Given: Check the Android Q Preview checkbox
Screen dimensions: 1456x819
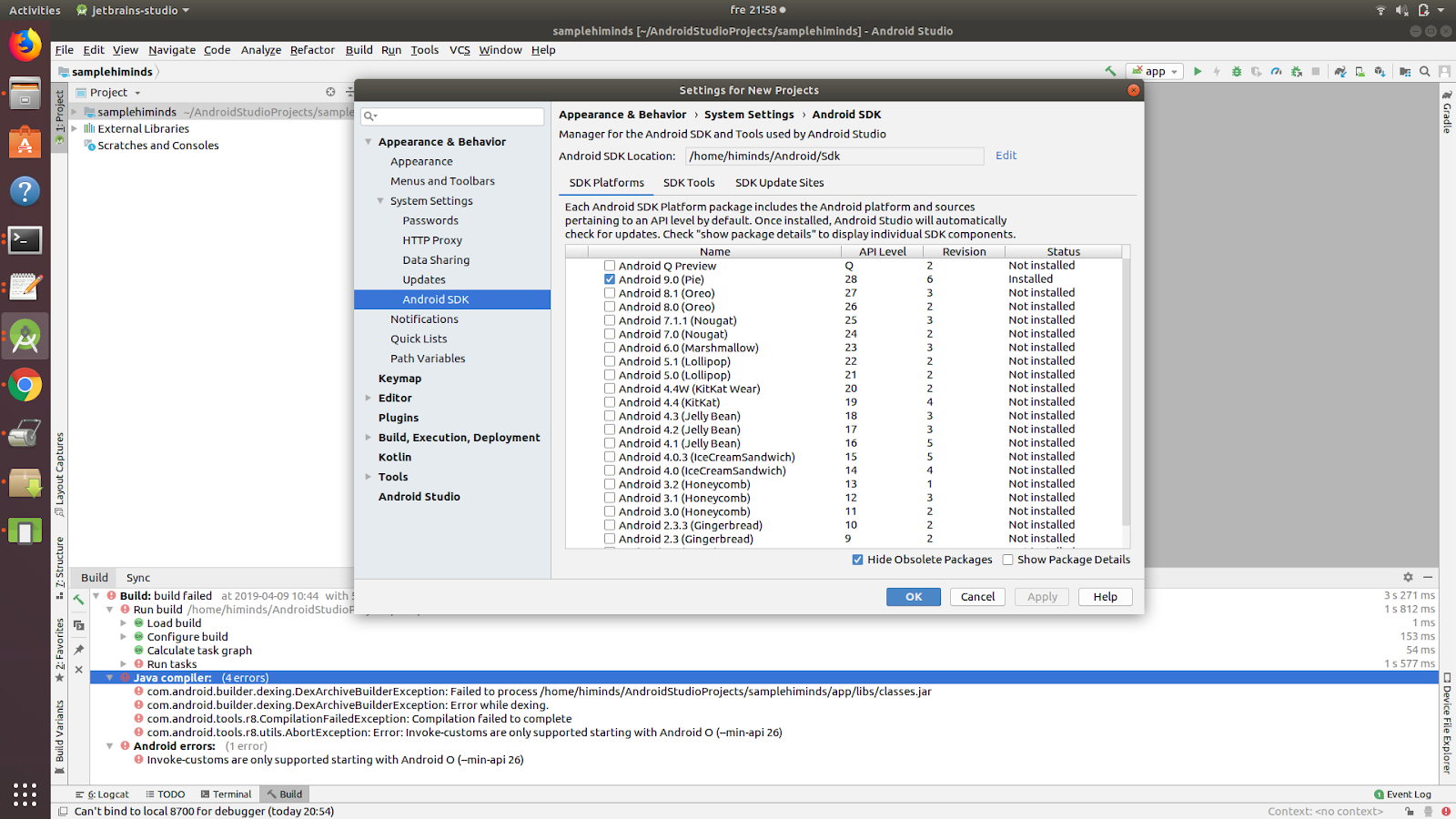Looking at the screenshot, I should tap(610, 266).
